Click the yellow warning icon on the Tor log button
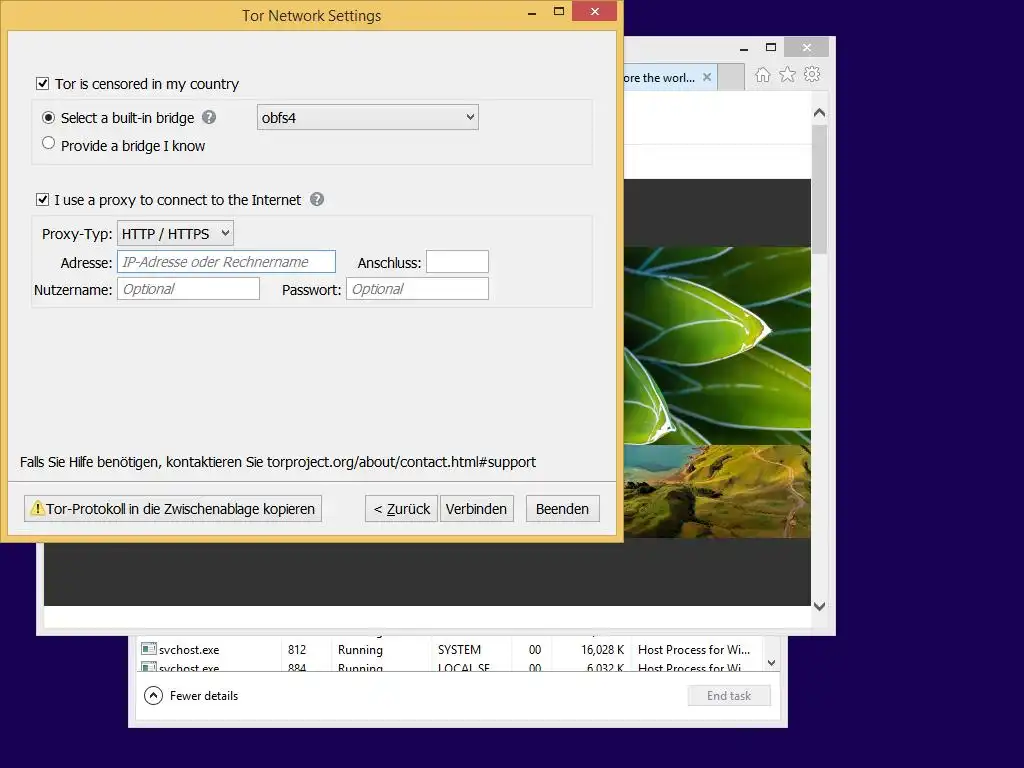This screenshot has width=1024, height=768. tap(37, 508)
